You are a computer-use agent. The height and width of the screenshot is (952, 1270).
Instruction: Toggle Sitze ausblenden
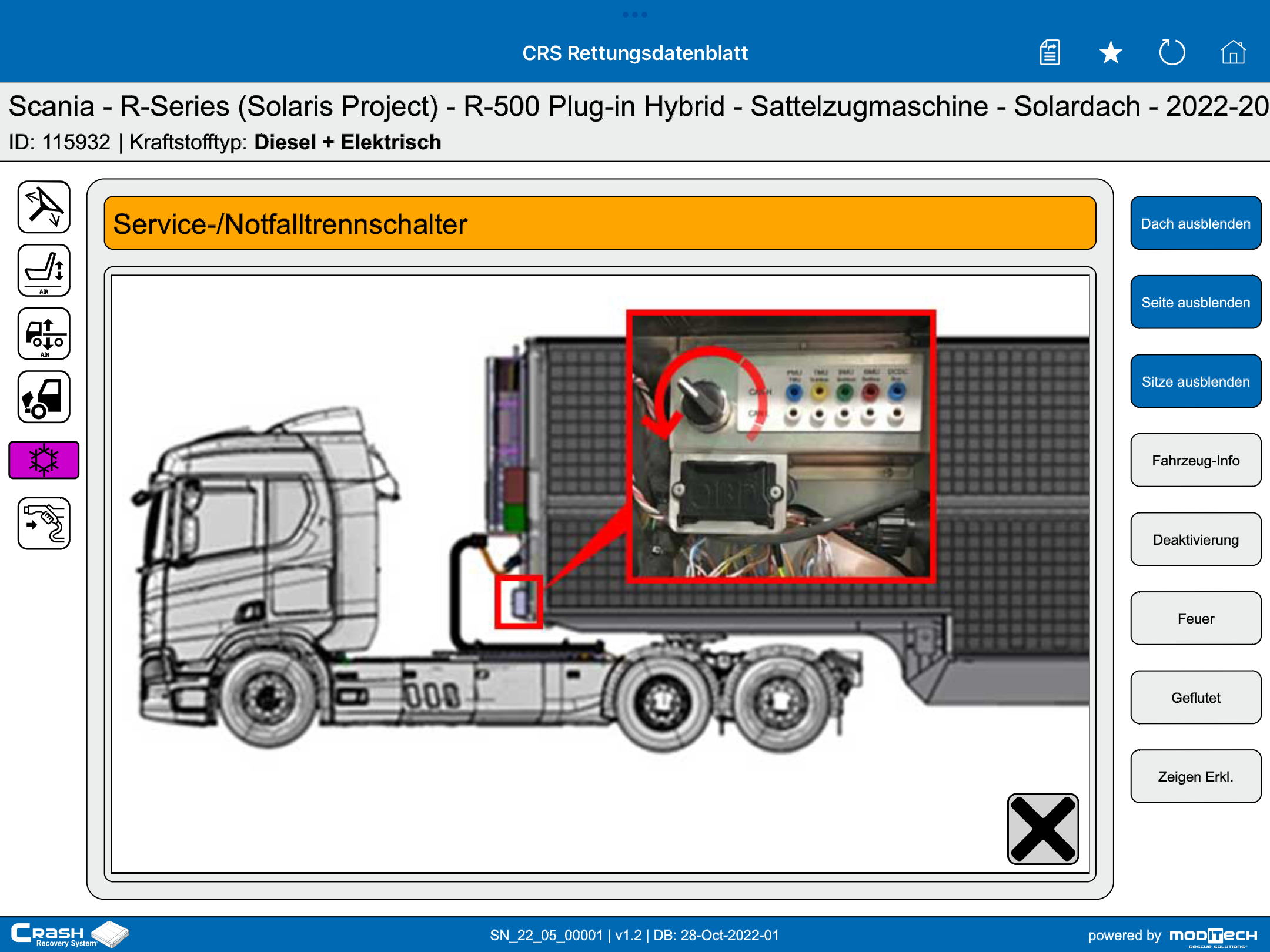click(x=1195, y=381)
